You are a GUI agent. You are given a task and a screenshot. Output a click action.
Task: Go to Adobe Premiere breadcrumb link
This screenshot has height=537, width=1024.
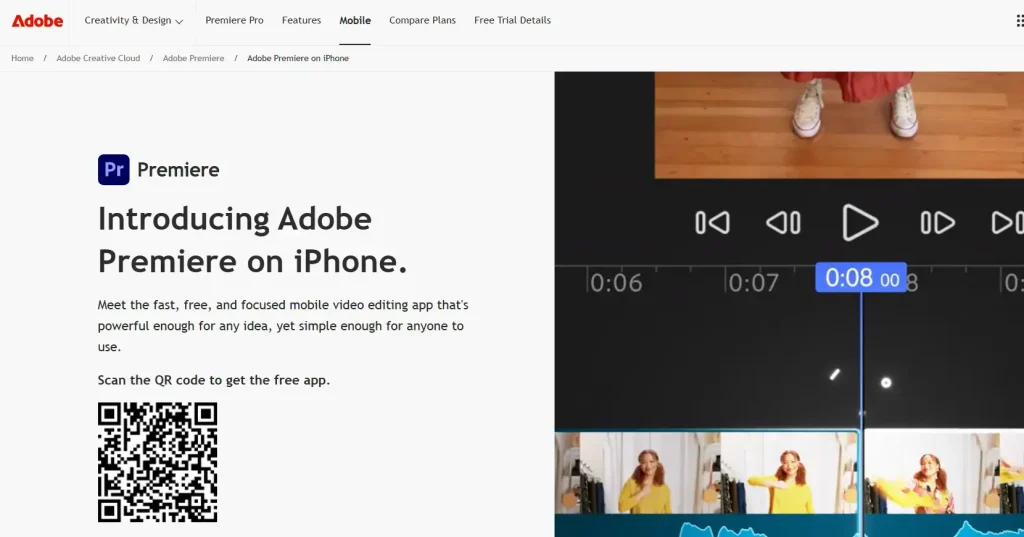click(193, 58)
